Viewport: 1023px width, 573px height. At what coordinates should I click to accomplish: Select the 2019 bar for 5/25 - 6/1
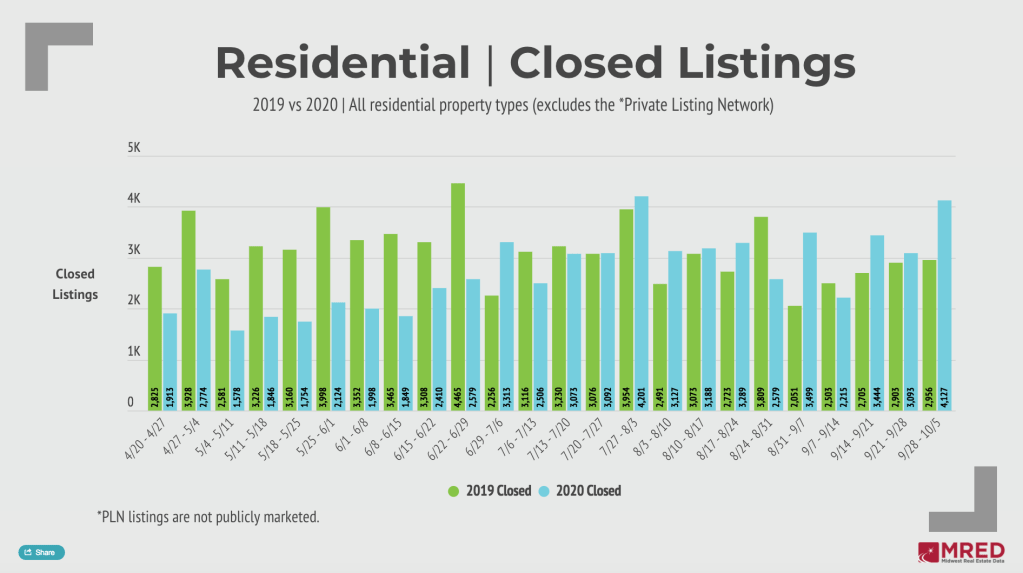323,309
